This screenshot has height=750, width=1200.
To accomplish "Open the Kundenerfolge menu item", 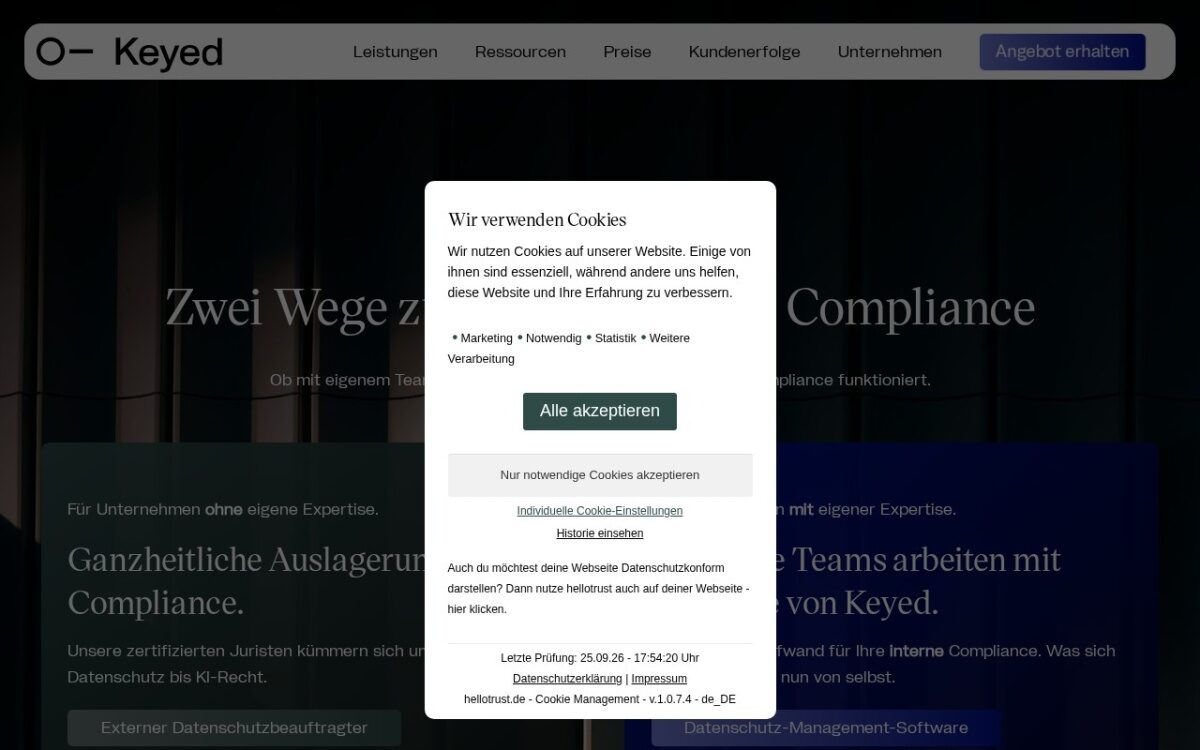I will [744, 52].
